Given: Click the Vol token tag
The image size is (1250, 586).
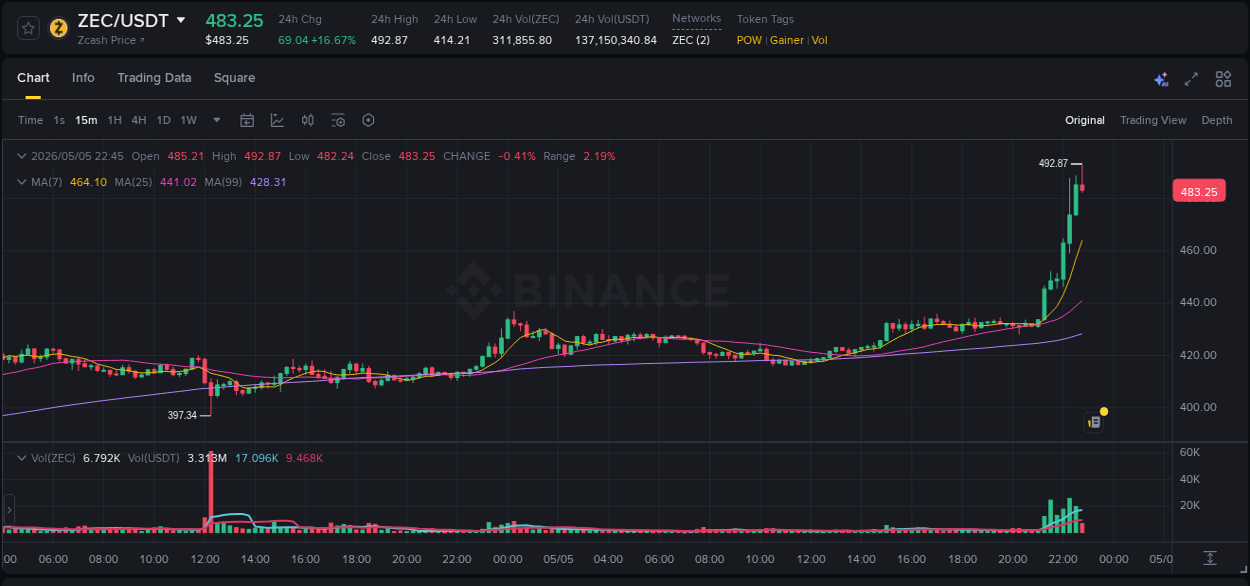Looking at the screenshot, I should click(x=819, y=40).
